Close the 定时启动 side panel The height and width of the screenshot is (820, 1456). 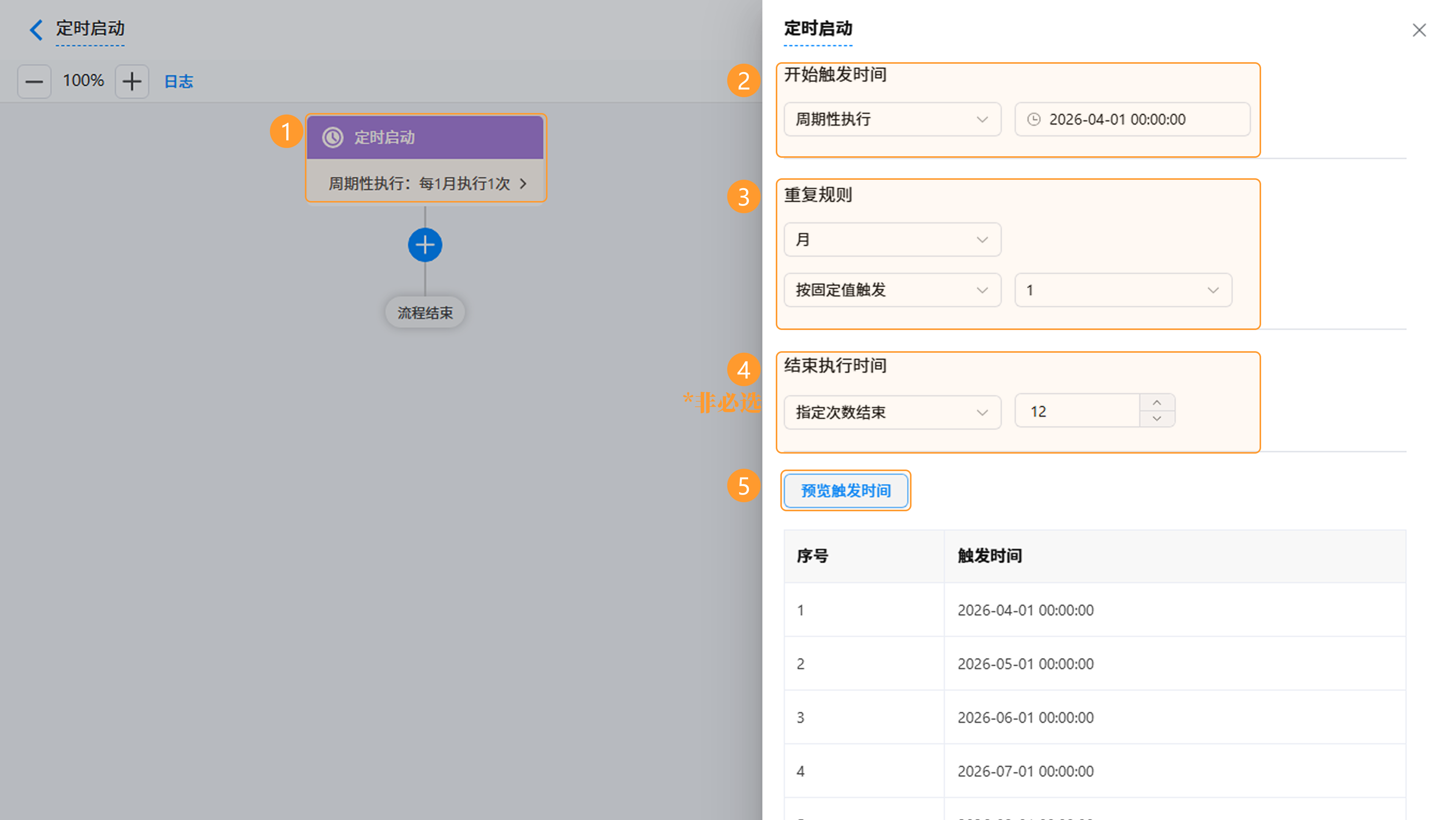pyautogui.click(x=1419, y=30)
